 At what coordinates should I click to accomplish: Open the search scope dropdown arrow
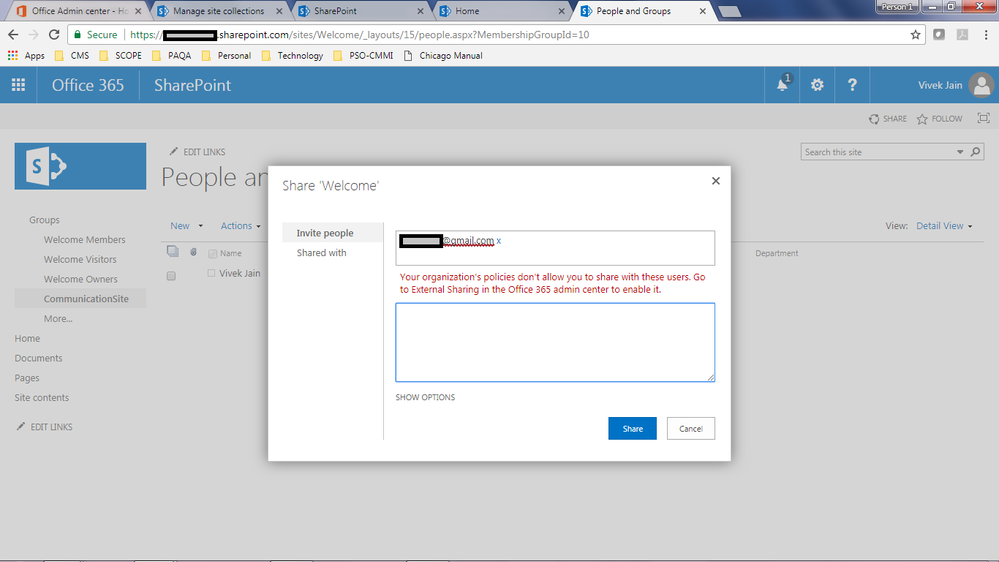tap(959, 152)
